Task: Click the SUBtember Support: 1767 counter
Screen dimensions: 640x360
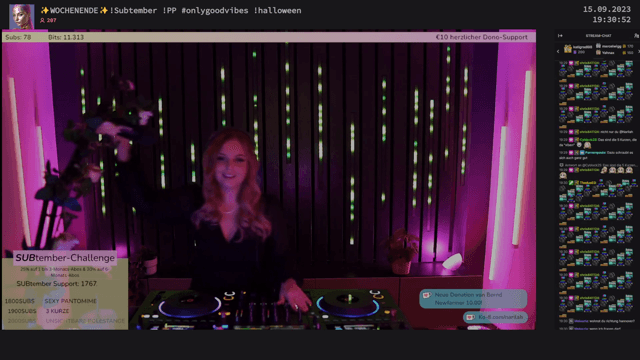Action: [x=57, y=284]
